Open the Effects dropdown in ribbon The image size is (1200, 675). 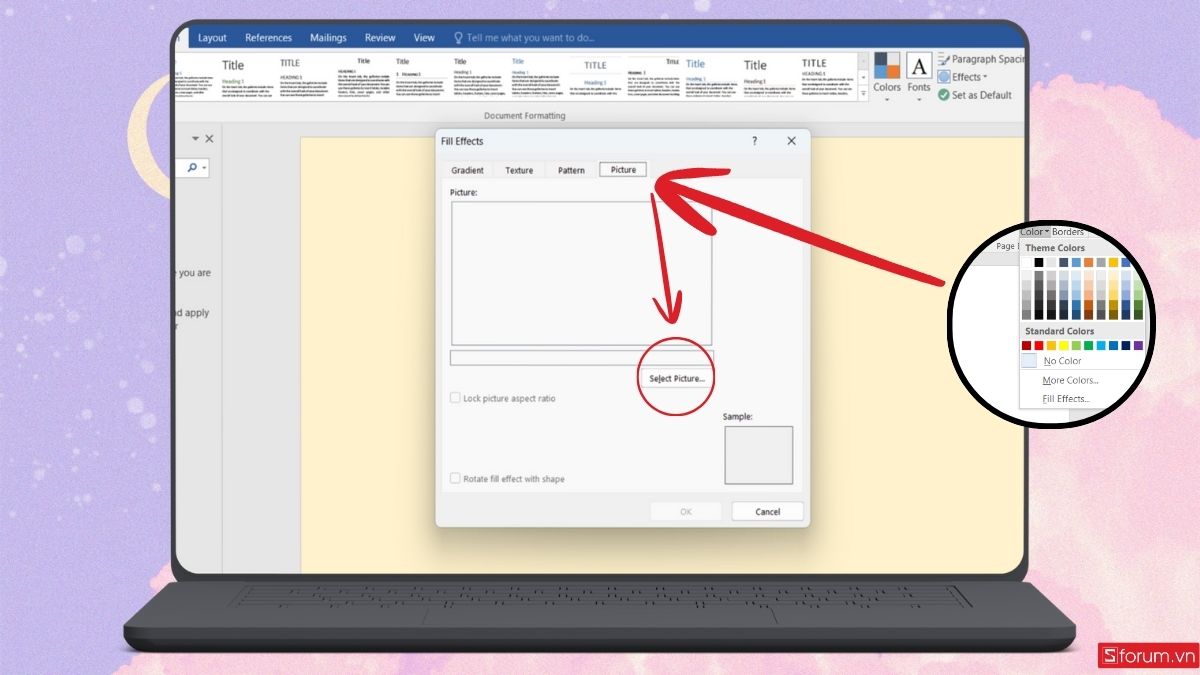pos(963,77)
